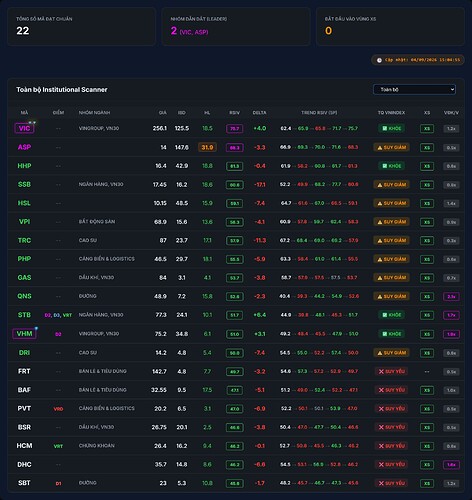Screen dimensions: 472x500
Task: Click the SUY YẾU badge in DHC row
Action: (391, 465)
